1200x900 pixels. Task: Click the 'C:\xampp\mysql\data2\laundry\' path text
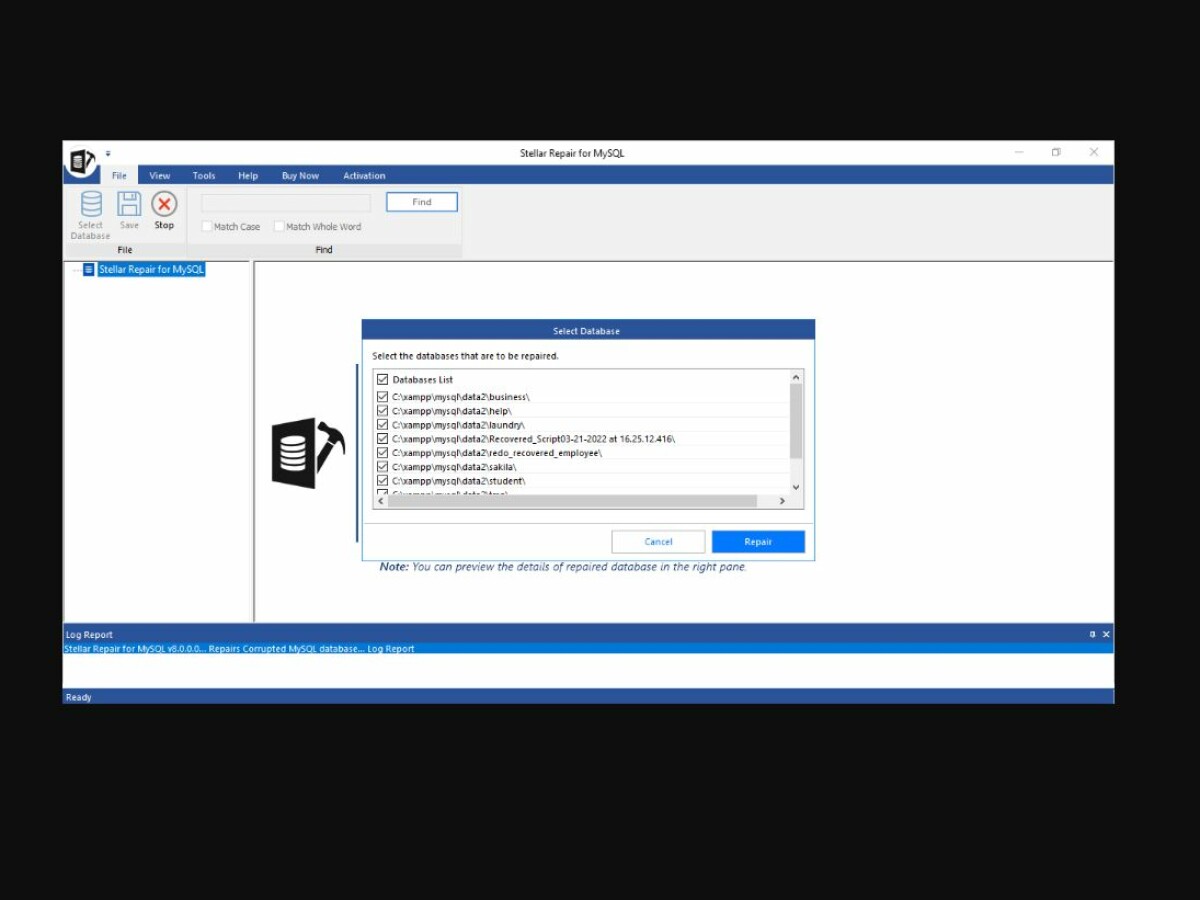[x=458, y=425]
